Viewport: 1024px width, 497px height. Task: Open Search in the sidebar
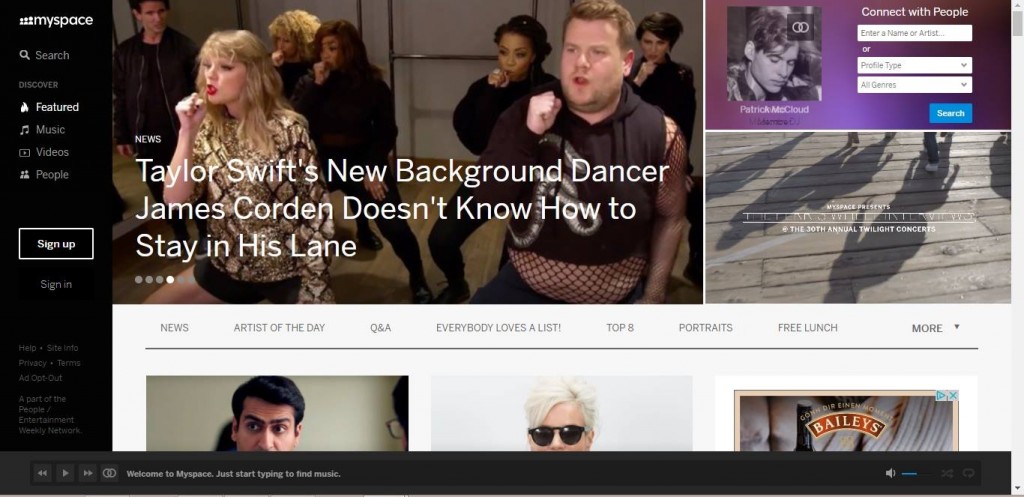(x=44, y=56)
